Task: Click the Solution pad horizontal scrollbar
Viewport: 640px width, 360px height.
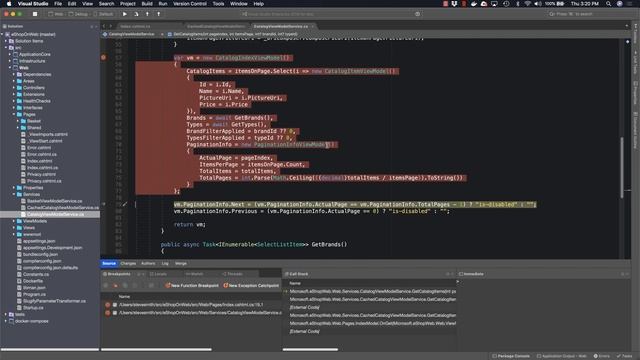Action: click(x=50, y=349)
